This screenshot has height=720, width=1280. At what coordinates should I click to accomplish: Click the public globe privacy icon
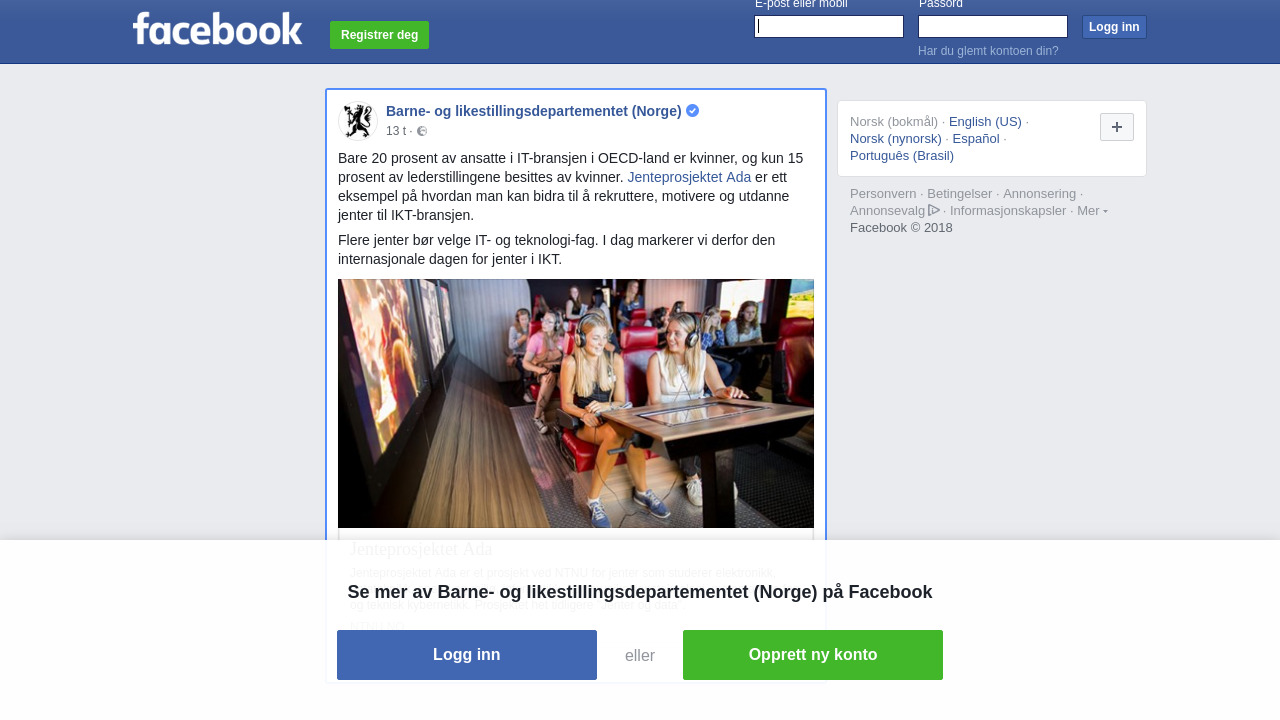(x=422, y=131)
